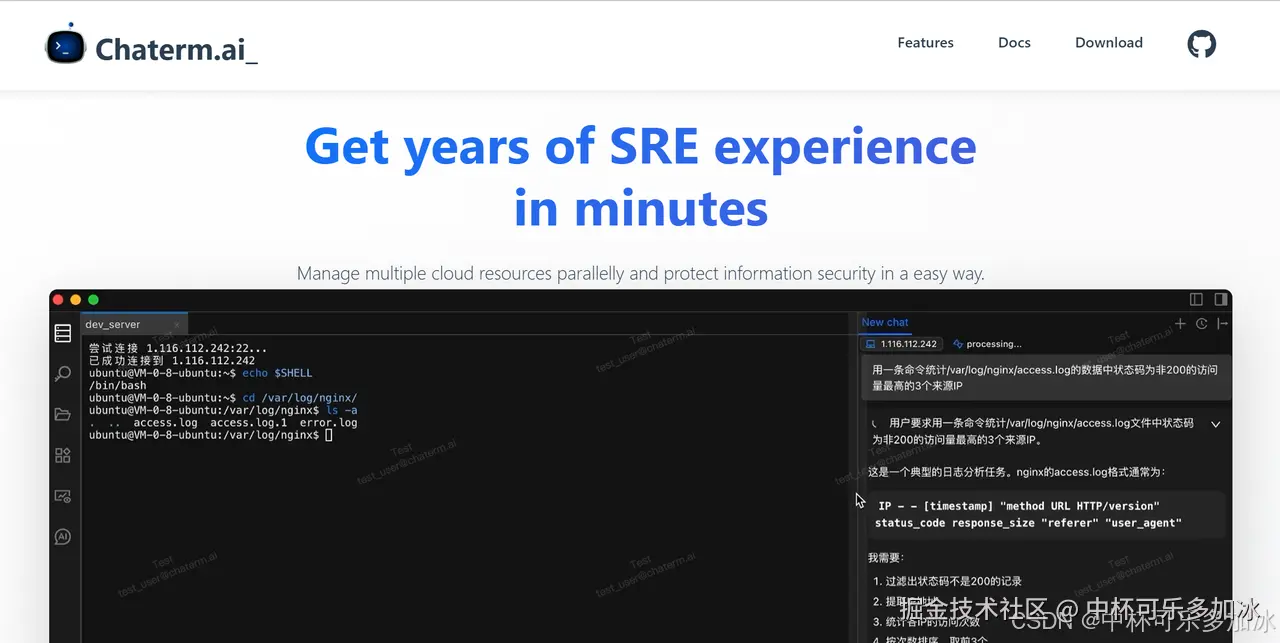Screen dimensions: 1280x643
Task: Open the GitHub repository icon
Action: tap(1201, 43)
